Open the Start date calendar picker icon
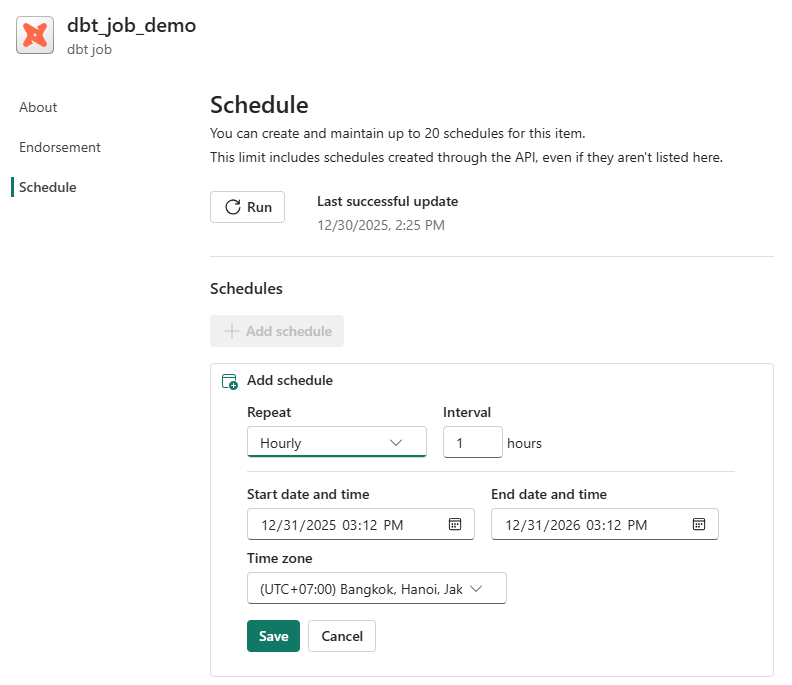 pos(454,524)
